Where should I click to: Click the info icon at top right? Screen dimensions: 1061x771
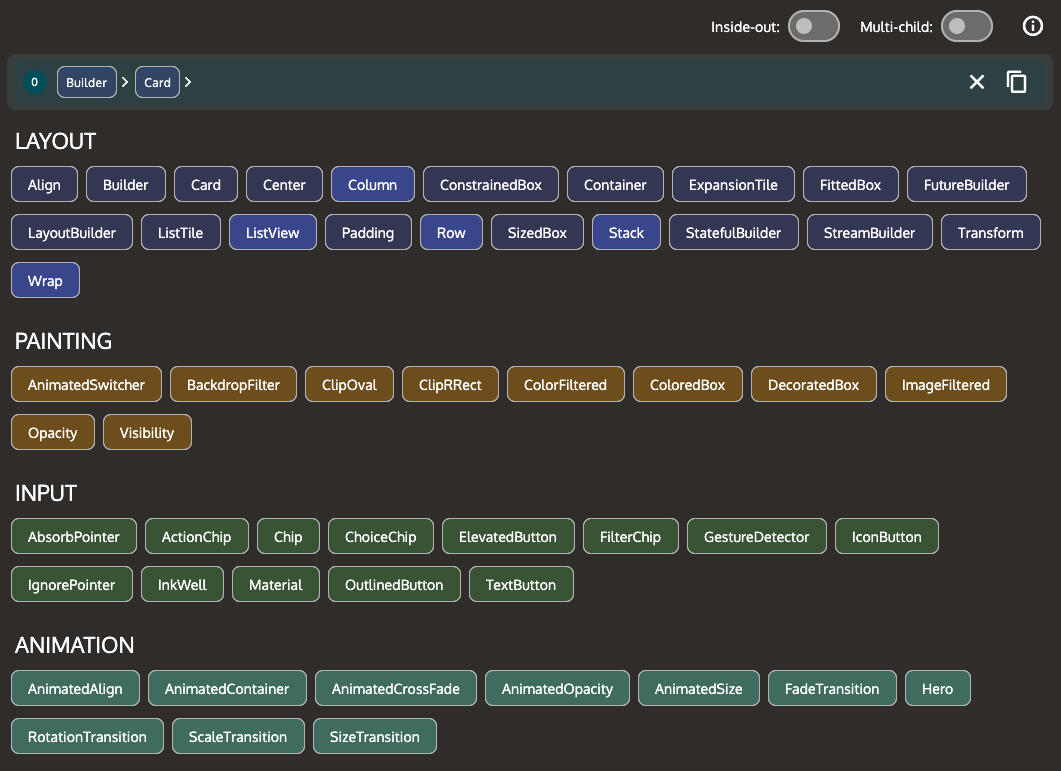(1033, 27)
